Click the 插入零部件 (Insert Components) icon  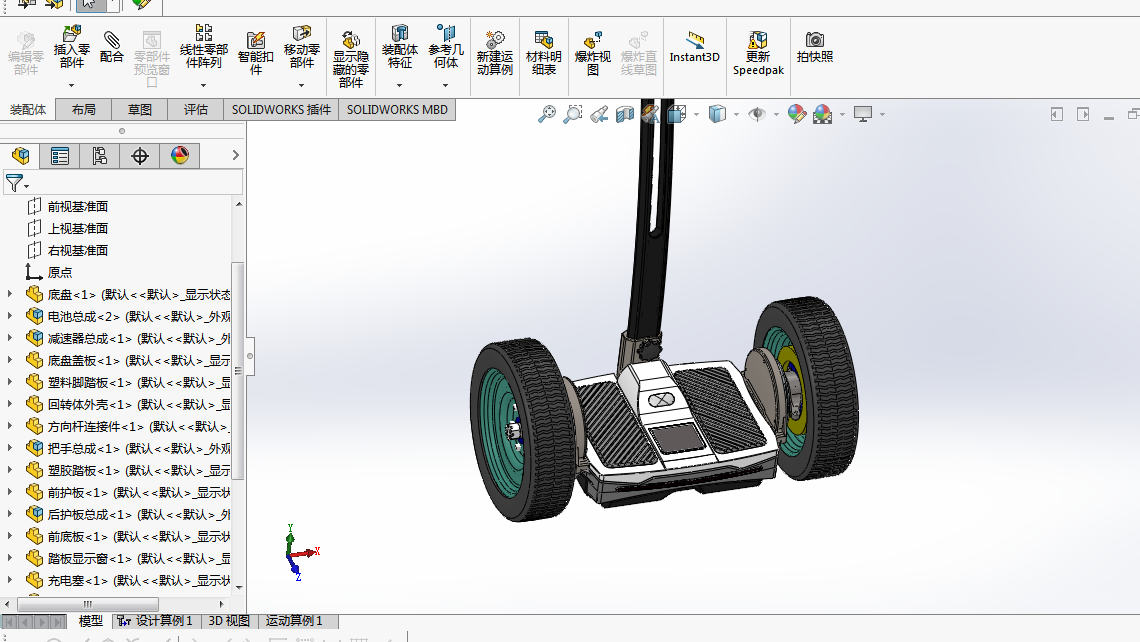[71, 47]
